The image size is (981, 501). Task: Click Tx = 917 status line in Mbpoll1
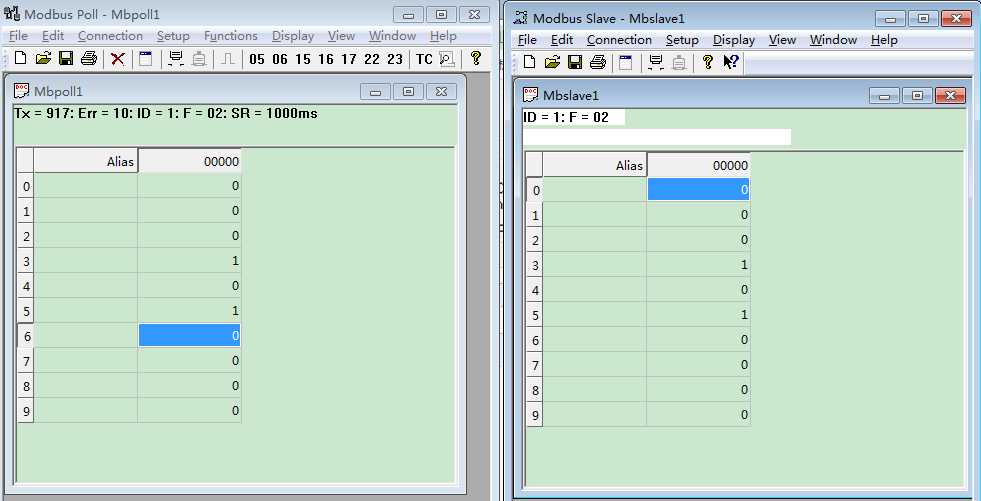tap(166, 114)
